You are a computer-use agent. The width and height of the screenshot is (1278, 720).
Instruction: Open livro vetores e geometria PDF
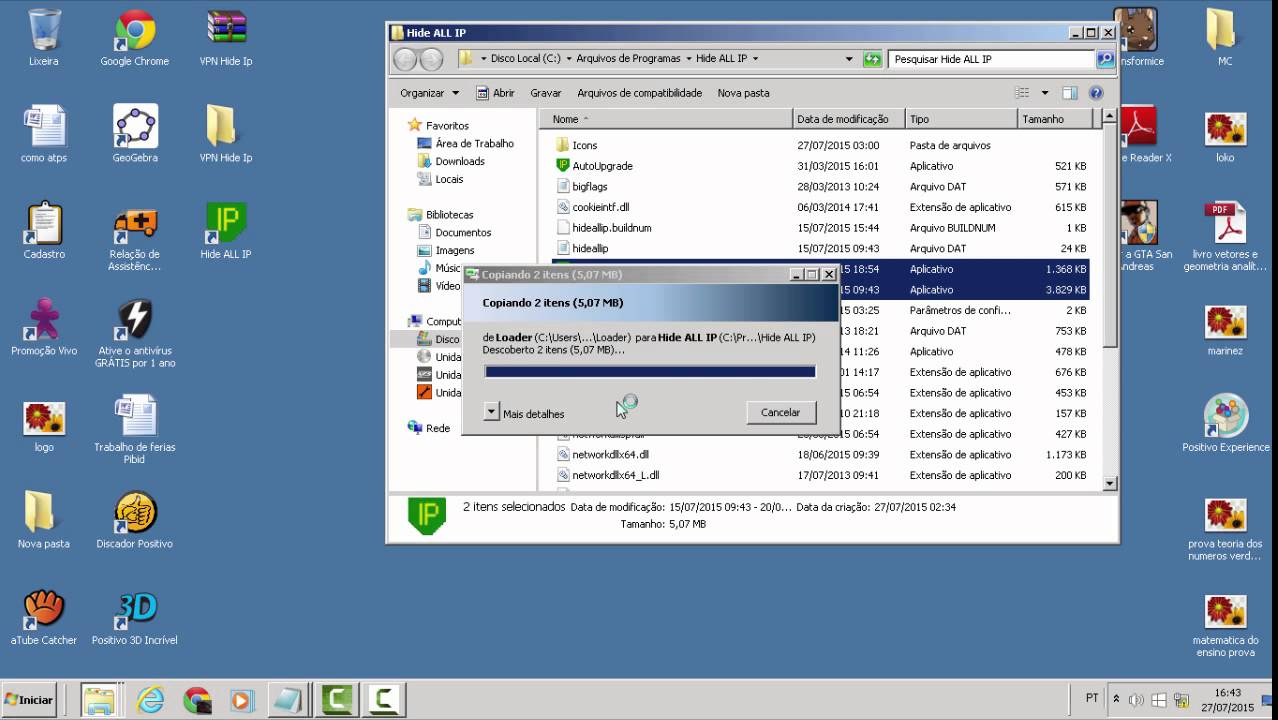[1225, 236]
